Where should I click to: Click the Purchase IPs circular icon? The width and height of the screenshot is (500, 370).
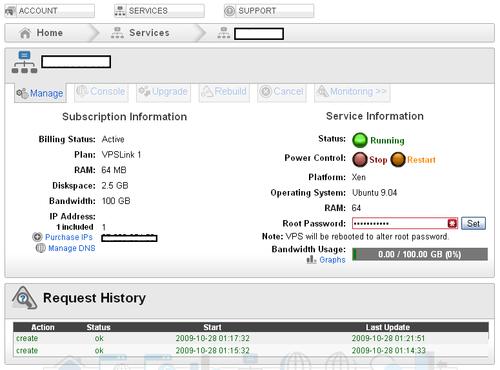[37, 237]
